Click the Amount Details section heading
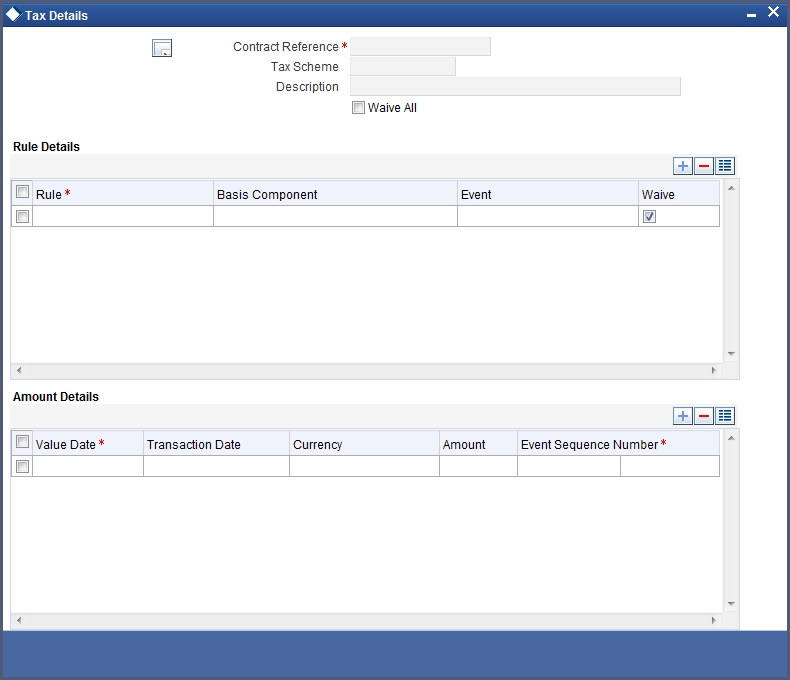Image resolution: width=790 pixels, height=680 pixels. 56,396
